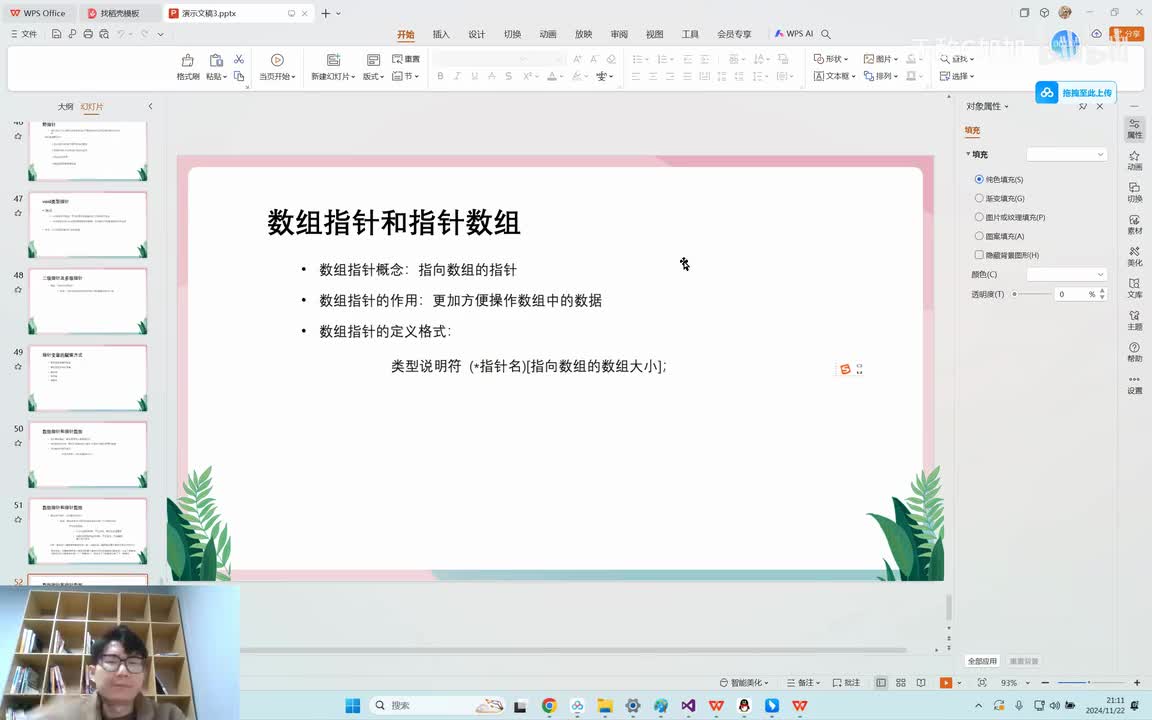Click the Shapes (形状) icon
The width and height of the screenshot is (1152, 720).
click(818, 59)
